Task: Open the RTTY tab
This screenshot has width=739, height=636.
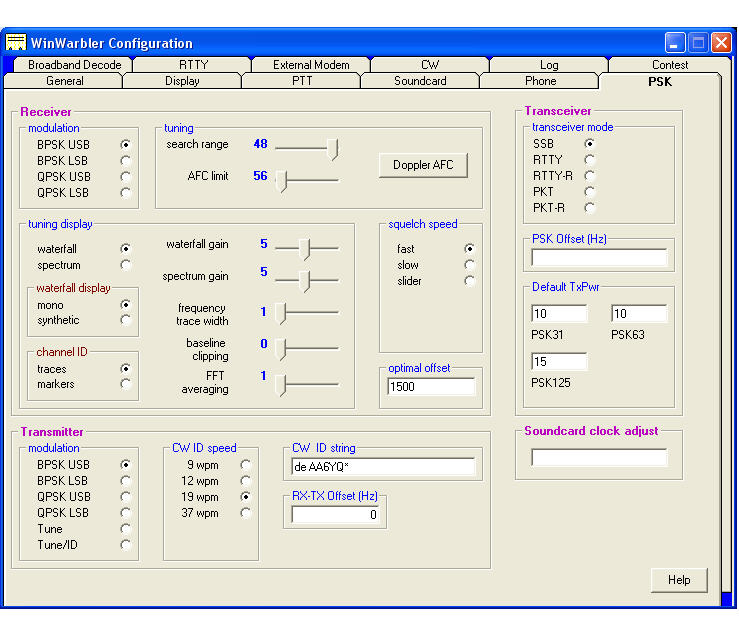Action: pyautogui.click(x=193, y=65)
